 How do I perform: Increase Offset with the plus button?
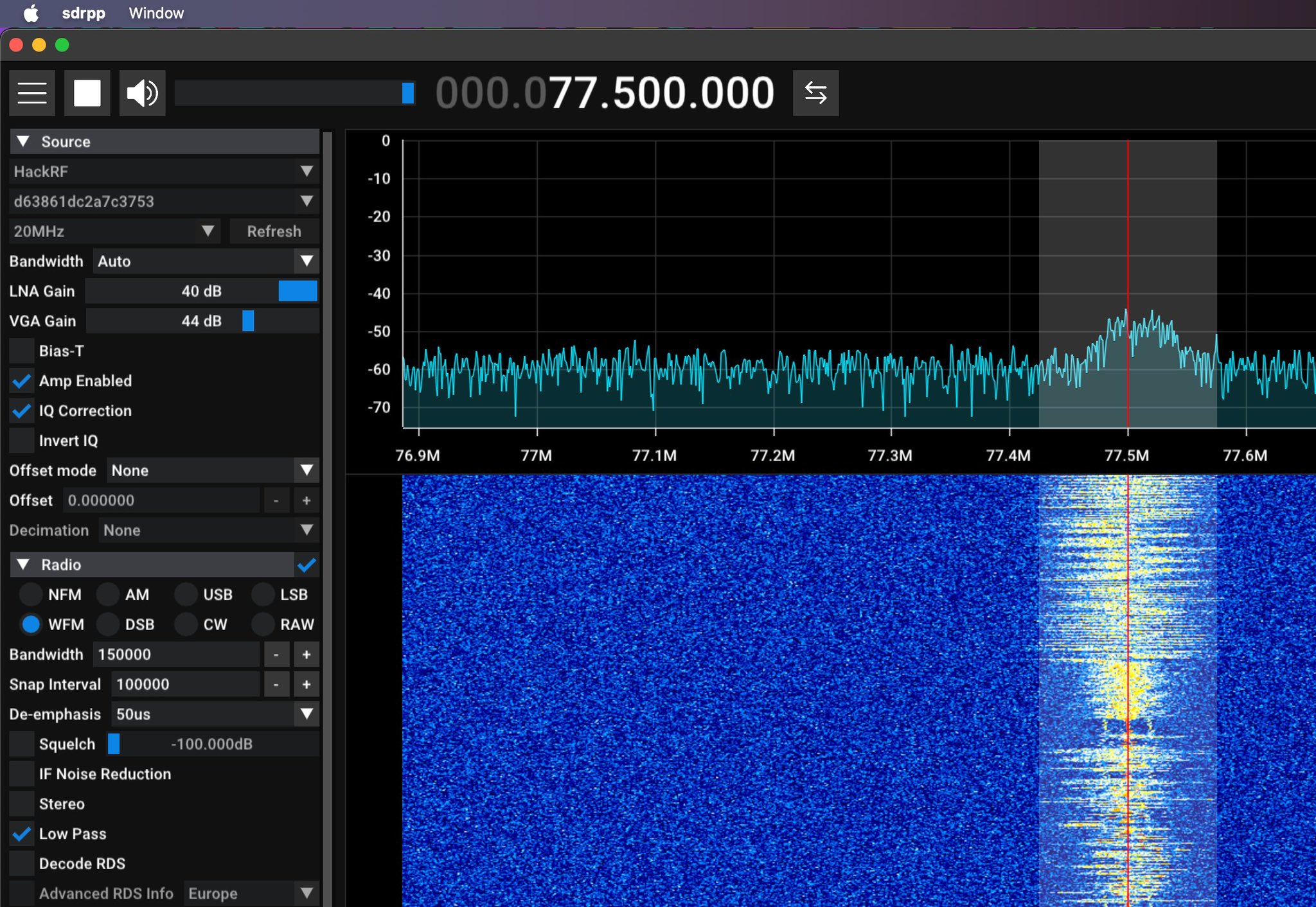[x=307, y=500]
